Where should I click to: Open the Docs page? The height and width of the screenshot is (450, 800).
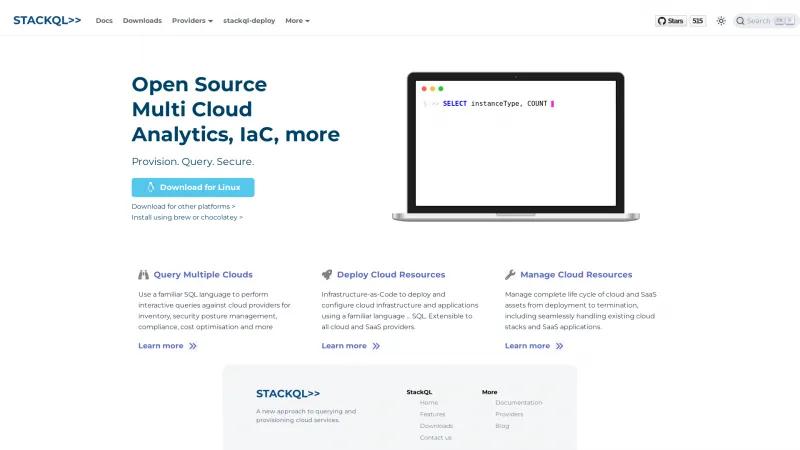tap(104, 20)
